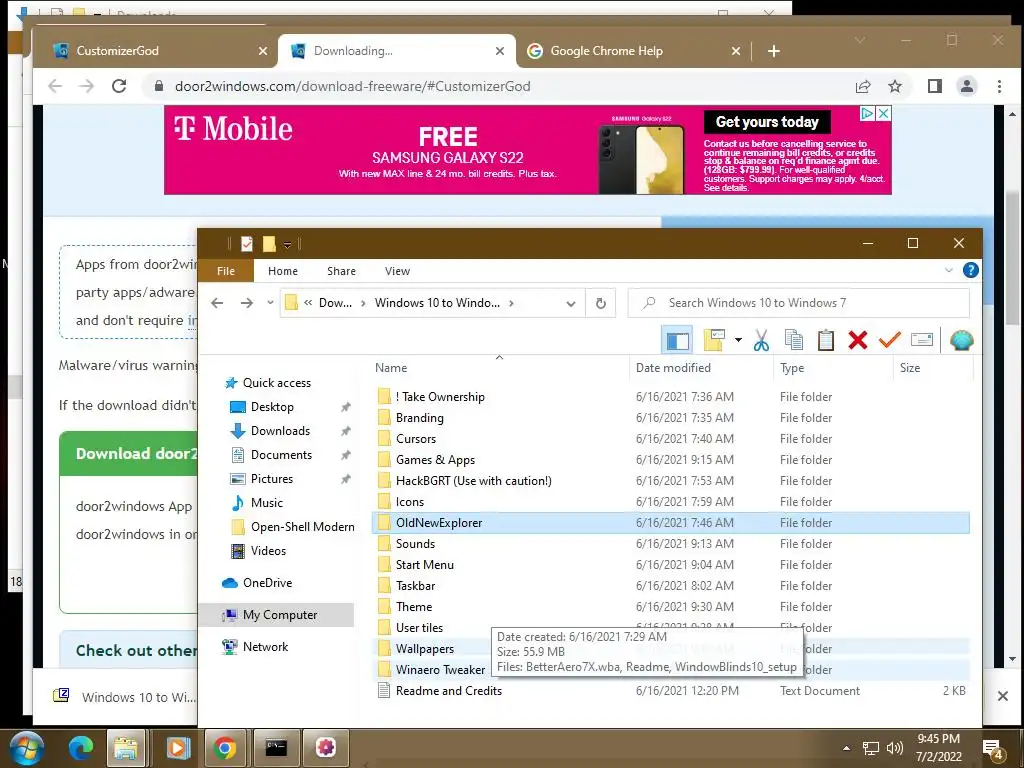The height and width of the screenshot is (768, 1024).
Task: Open the Home ribbon tab
Action: pyautogui.click(x=283, y=271)
